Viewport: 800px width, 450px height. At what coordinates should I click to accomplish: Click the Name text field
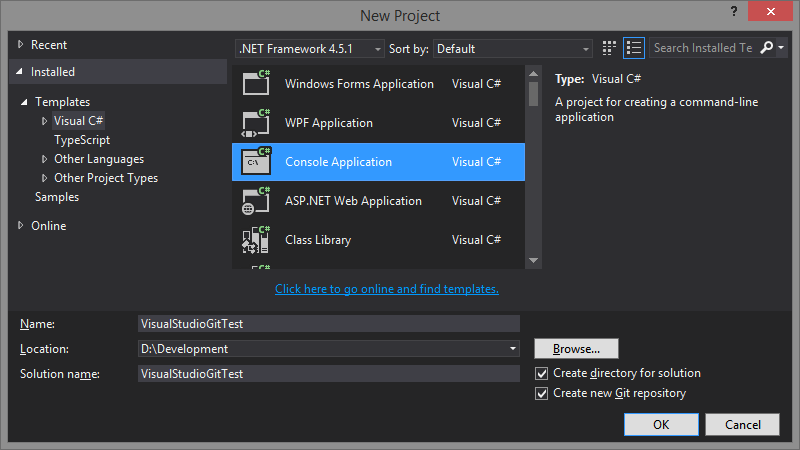(x=329, y=323)
